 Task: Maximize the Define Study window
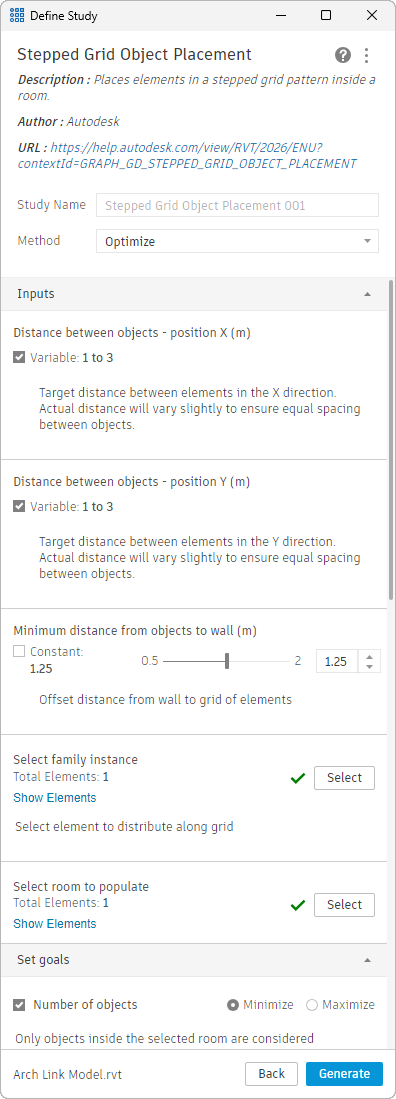(326, 15)
